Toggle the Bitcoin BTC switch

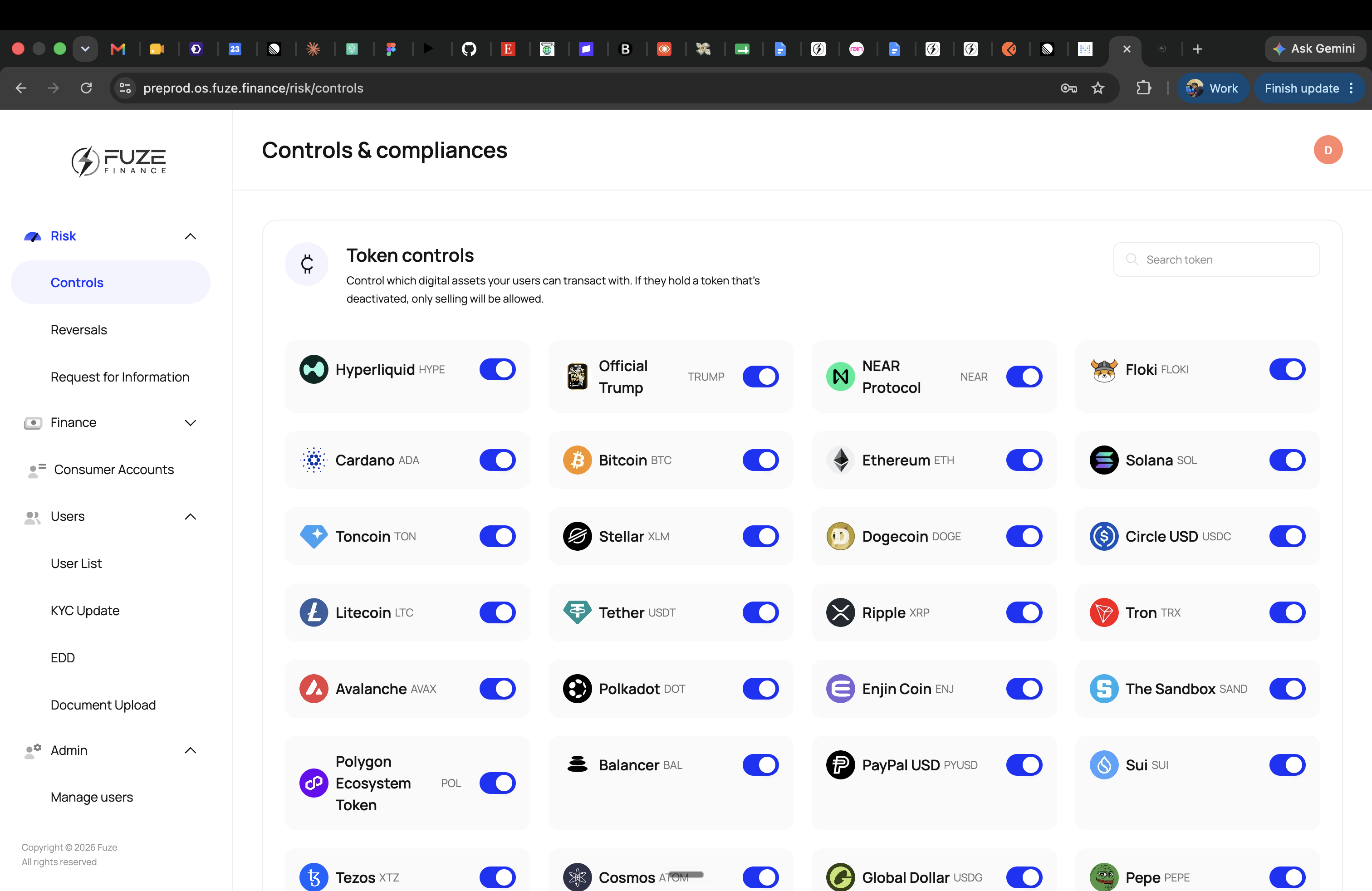760,460
